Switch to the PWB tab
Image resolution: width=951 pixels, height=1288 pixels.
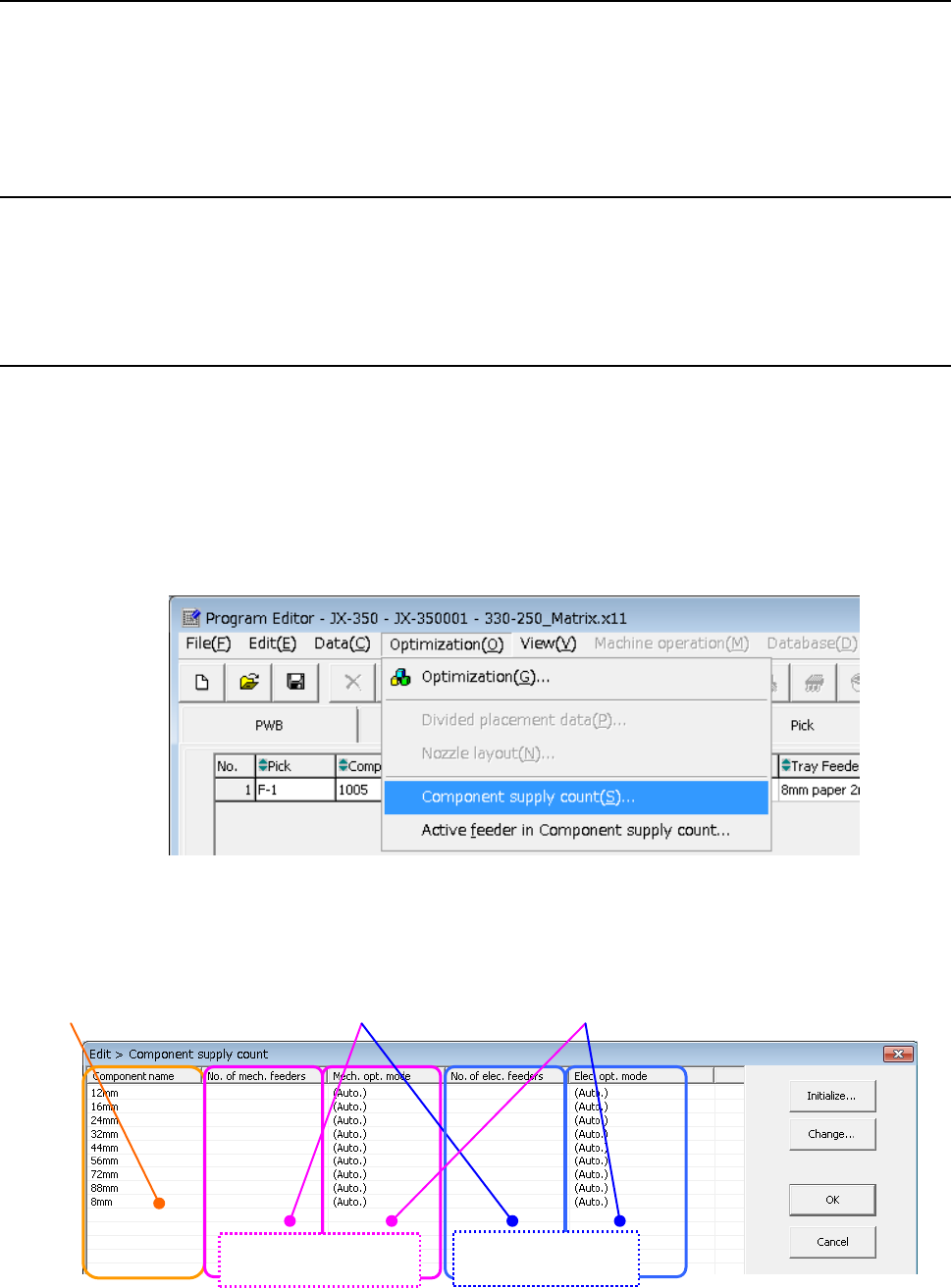(x=269, y=726)
